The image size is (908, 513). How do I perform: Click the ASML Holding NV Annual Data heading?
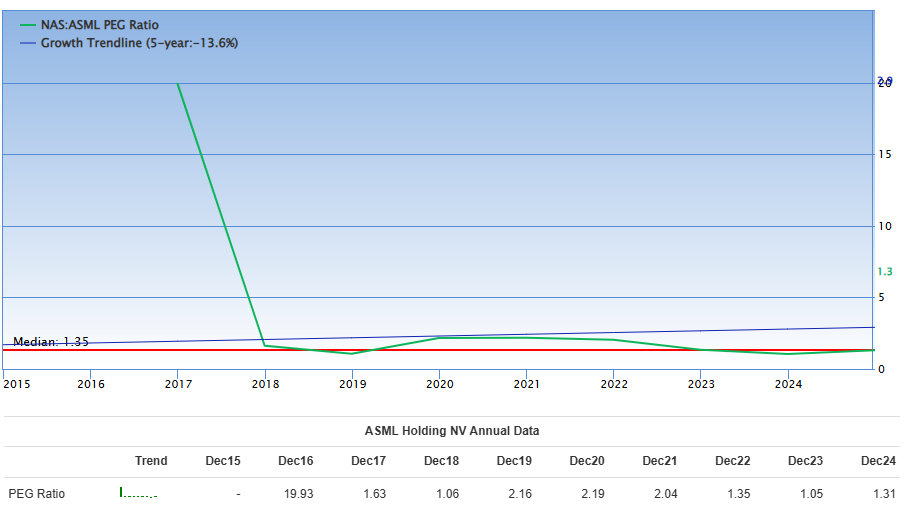[x=452, y=431]
